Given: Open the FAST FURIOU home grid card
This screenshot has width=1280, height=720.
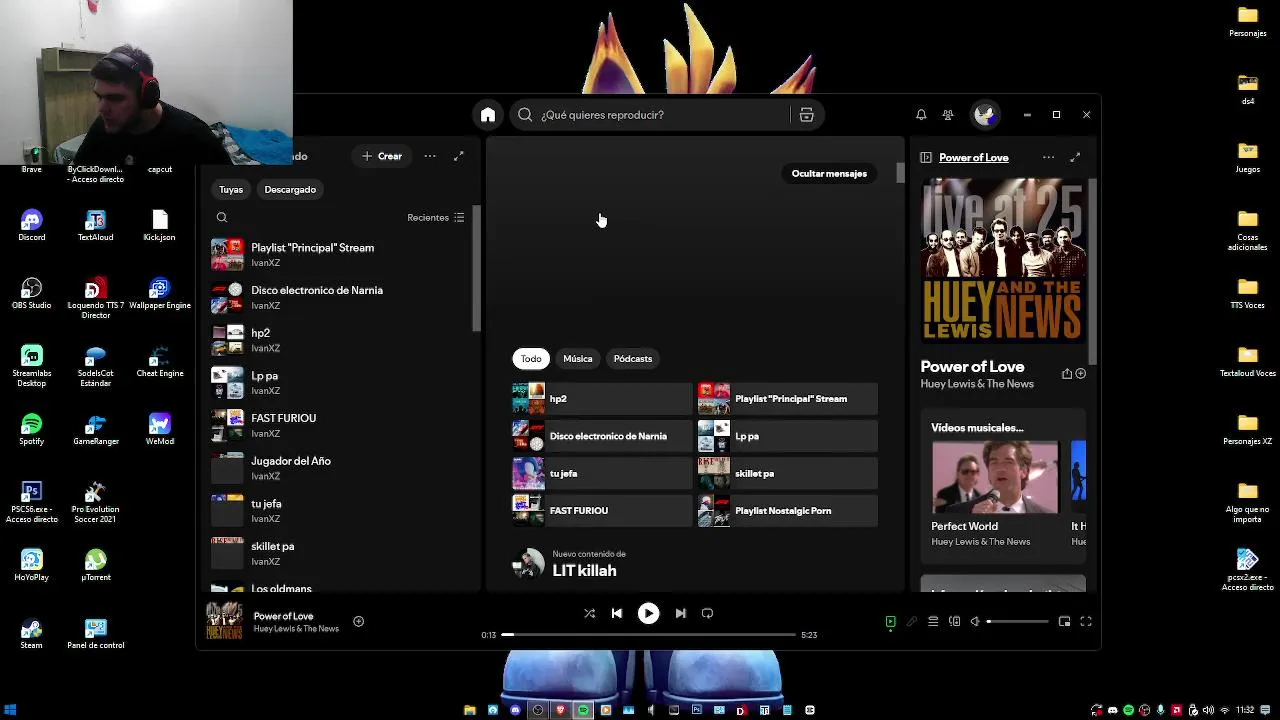Looking at the screenshot, I should coord(602,510).
